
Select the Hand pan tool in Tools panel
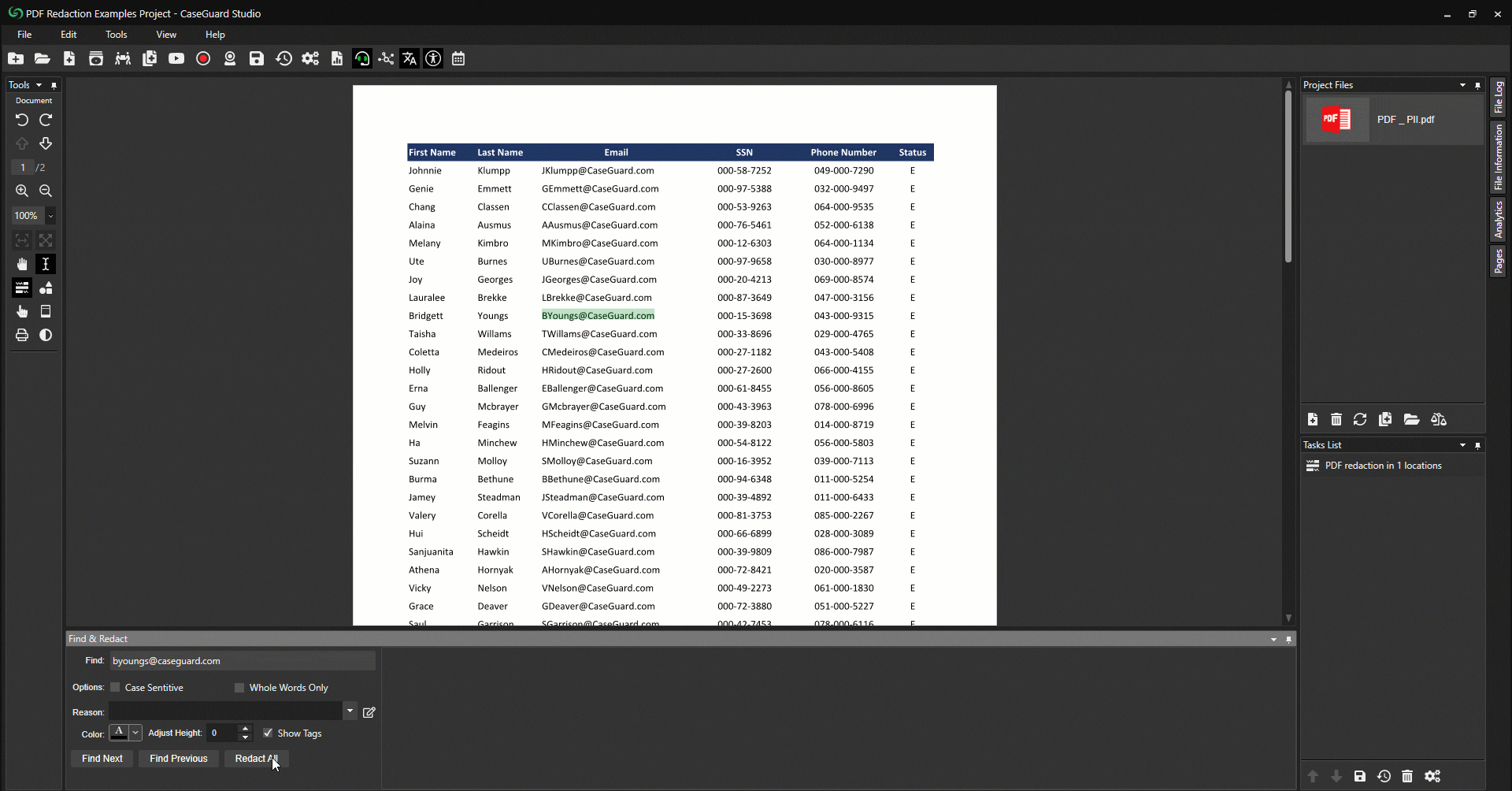tap(22, 264)
